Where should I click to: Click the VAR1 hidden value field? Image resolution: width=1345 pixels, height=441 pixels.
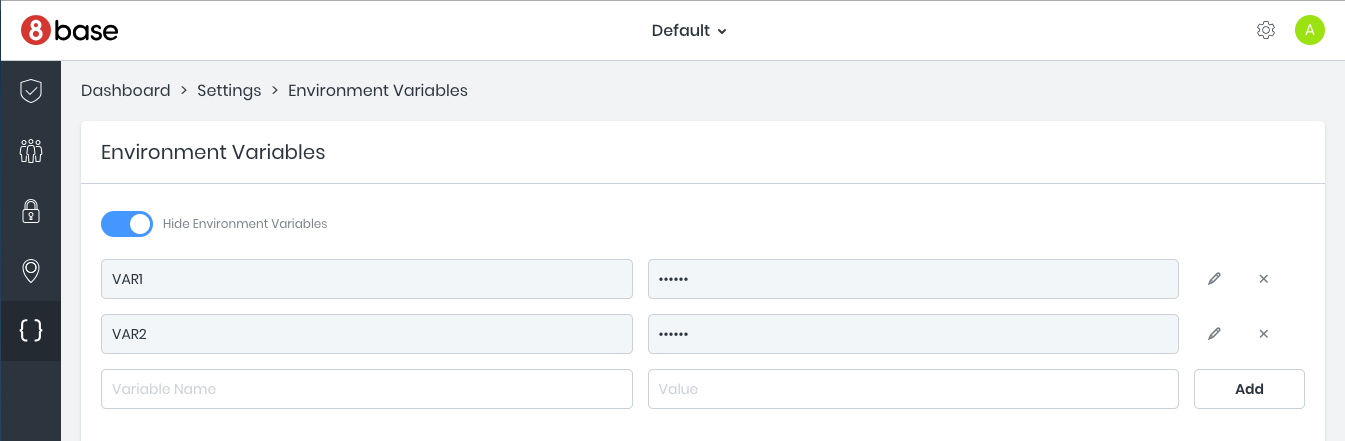click(912, 279)
